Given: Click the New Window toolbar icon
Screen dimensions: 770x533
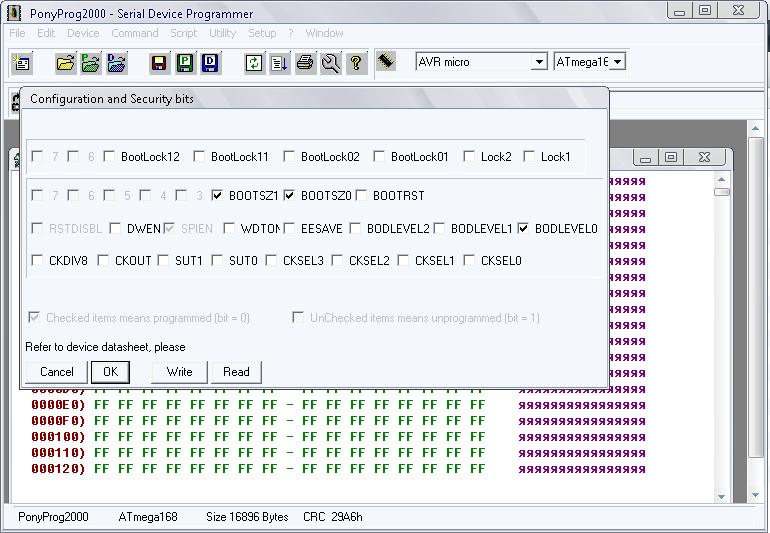Looking at the screenshot, I should coord(22,63).
